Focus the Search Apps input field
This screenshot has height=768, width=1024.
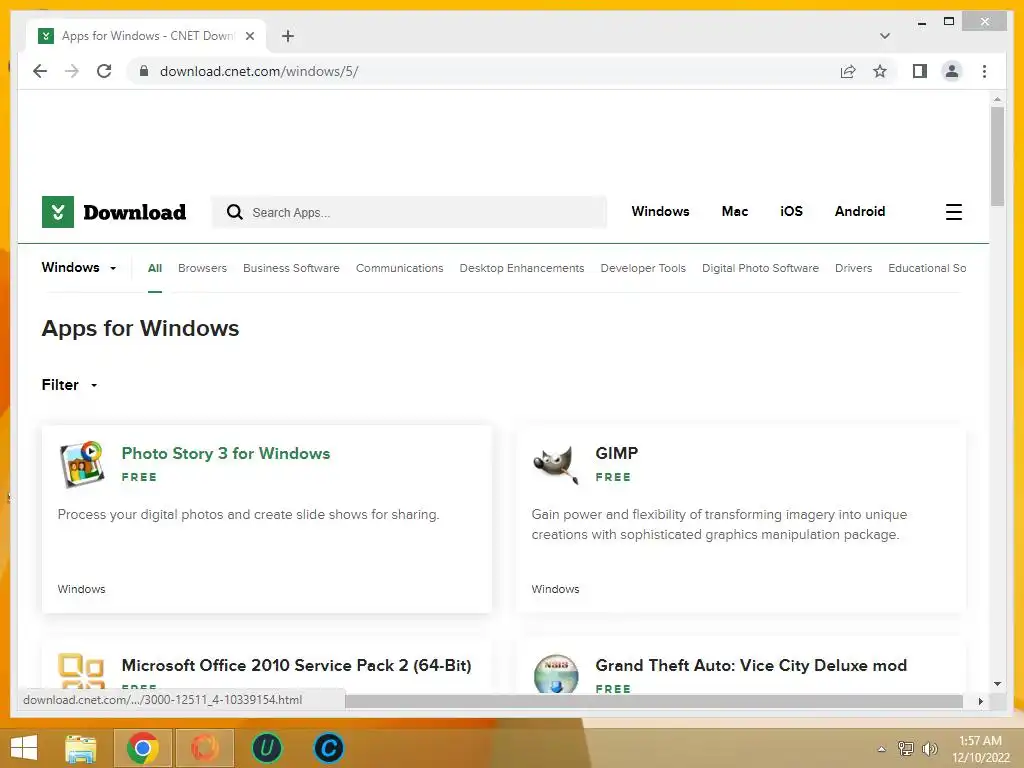tap(409, 212)
